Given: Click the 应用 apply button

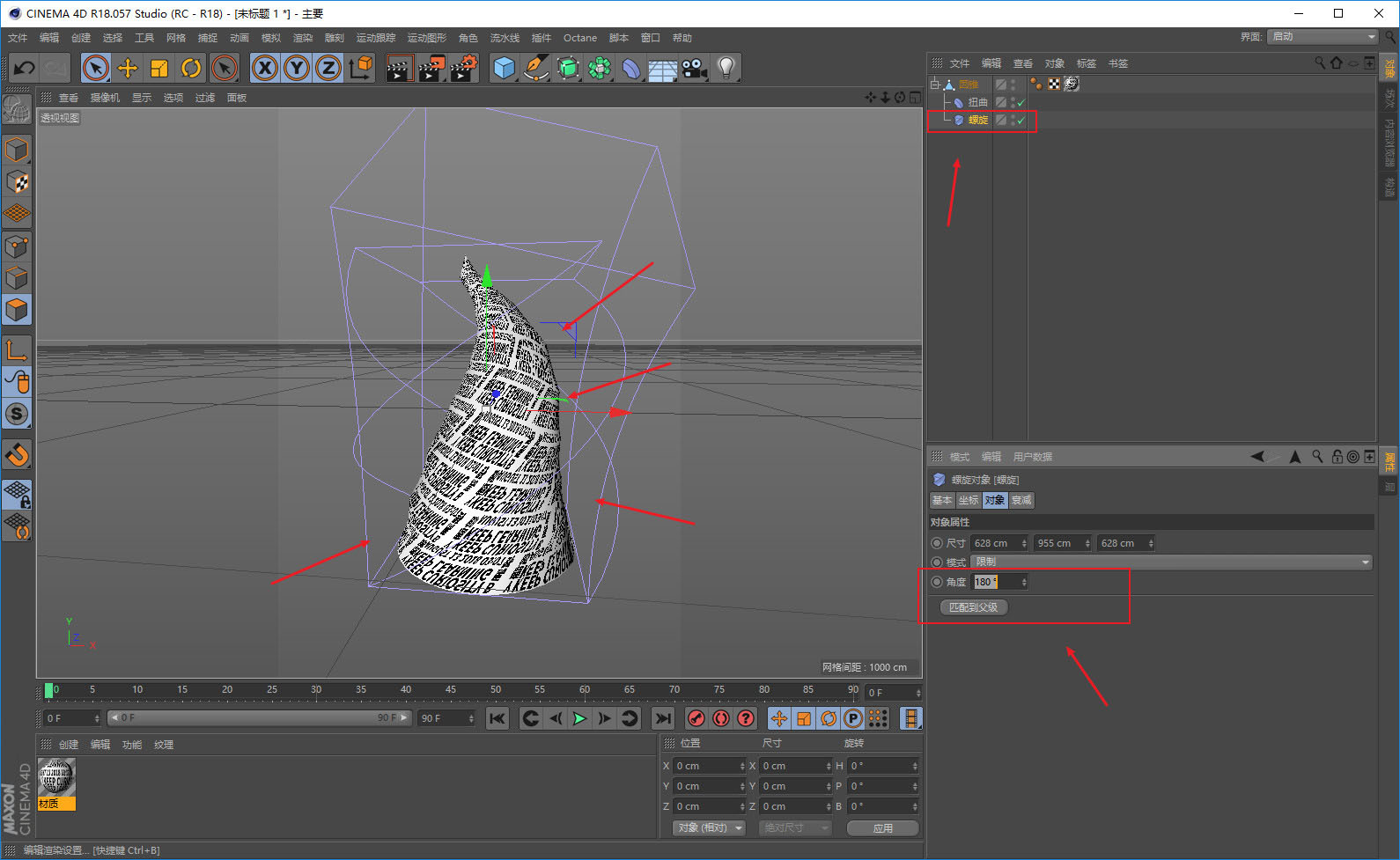Looking at the screenshot, I should [x=882, y=827].
